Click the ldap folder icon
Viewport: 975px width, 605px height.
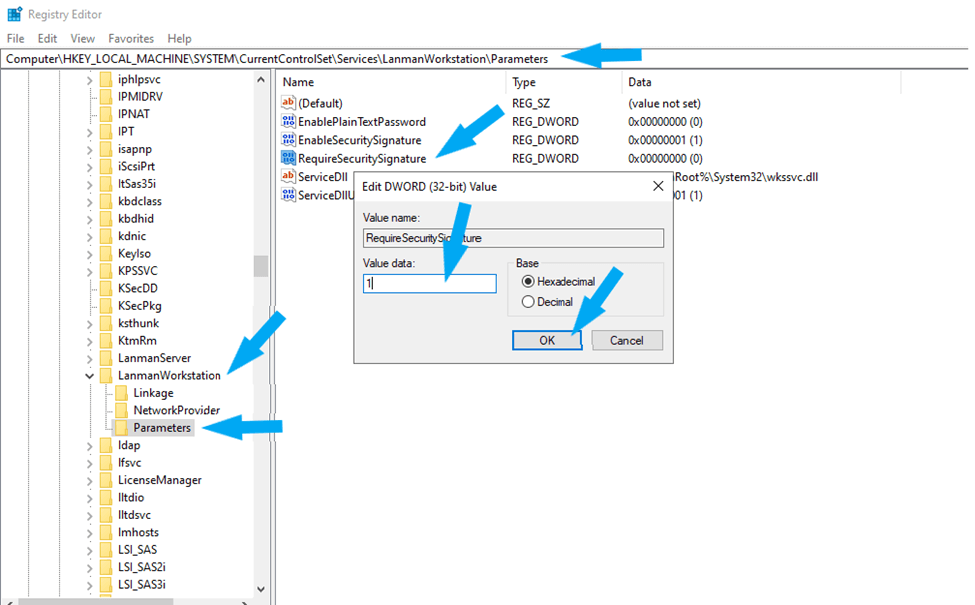click(106, 445)
